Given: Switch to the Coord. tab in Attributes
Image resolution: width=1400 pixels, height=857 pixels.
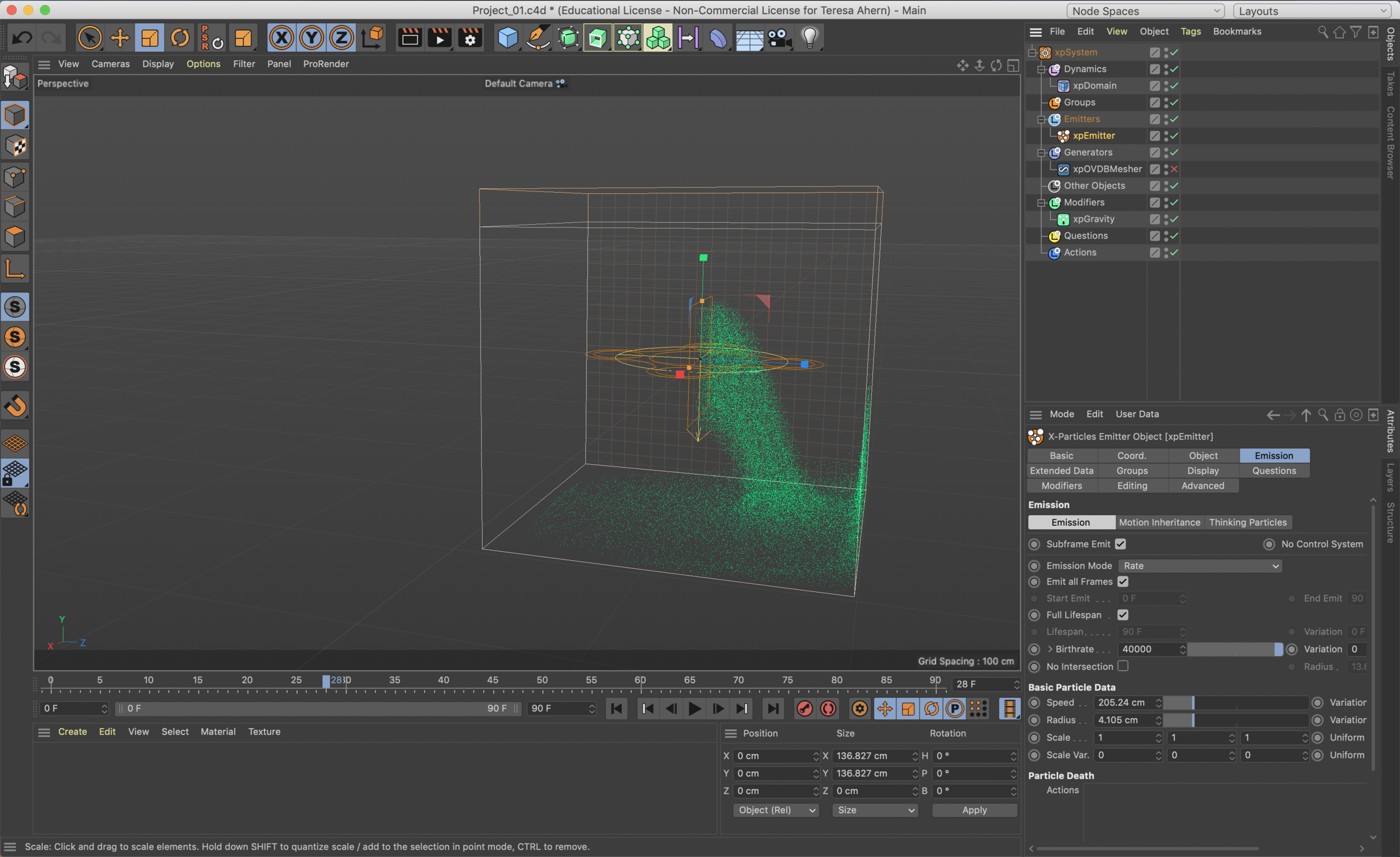Looking at the screenshot, I should tap(1131, 455).
